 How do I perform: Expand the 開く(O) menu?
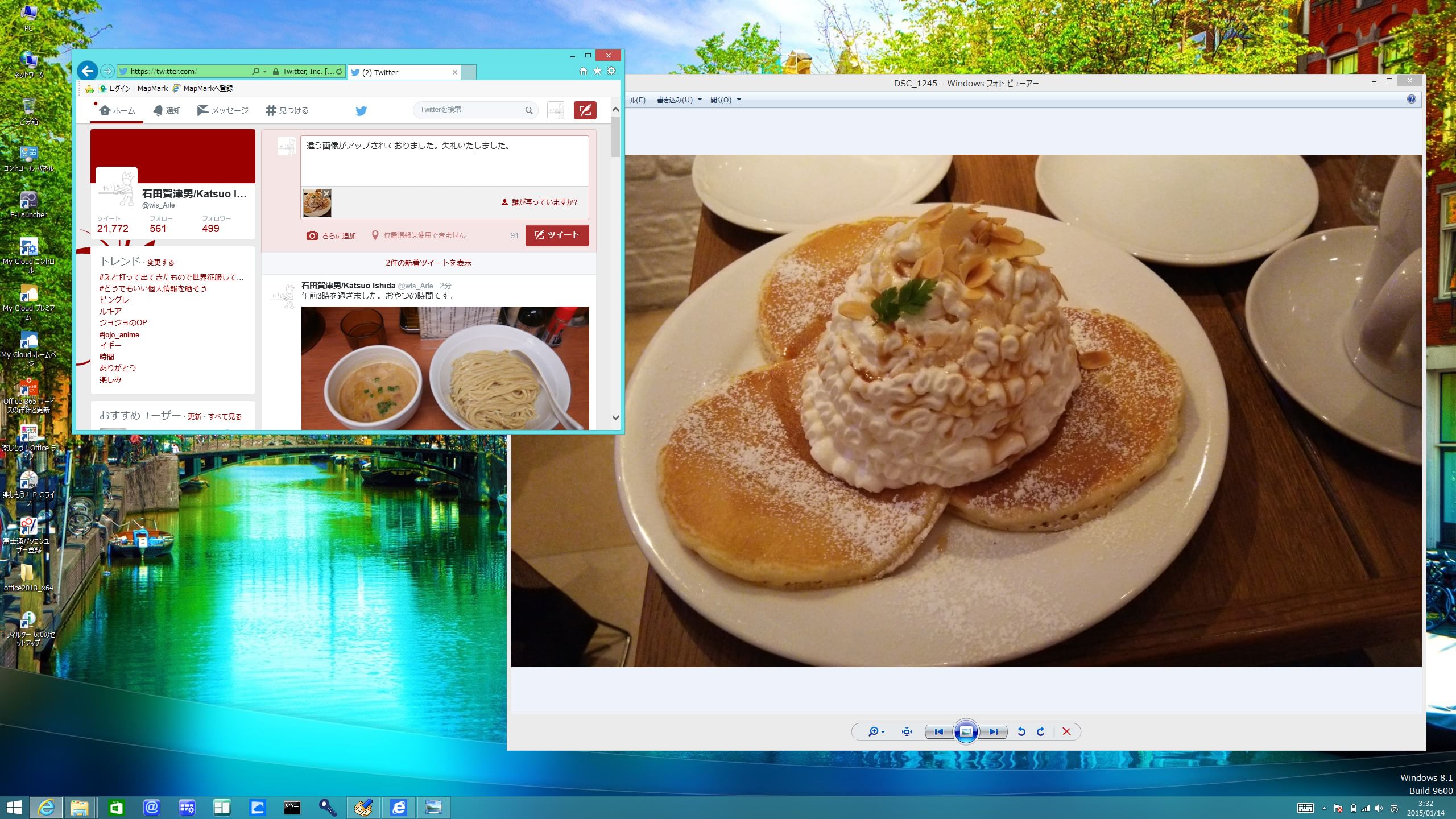click(725, 100)
